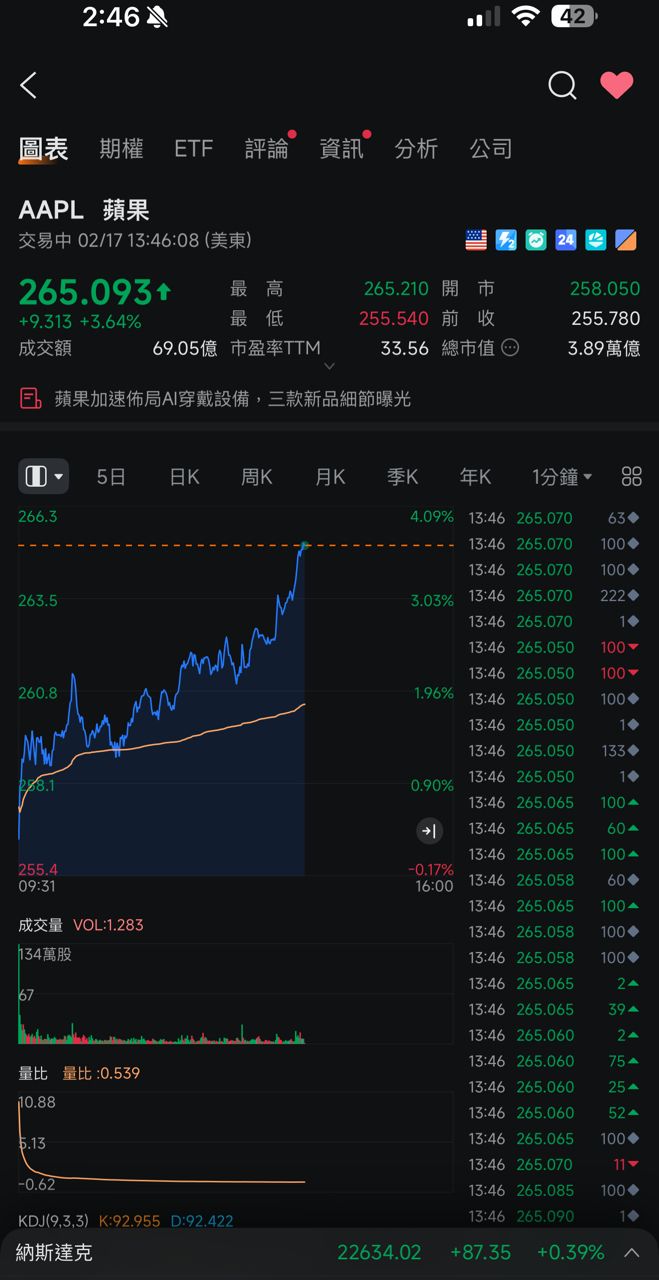Viewport: 659px width, 1280px height.
Task: Switch to the 分析 tab
Action: [416, 149]
